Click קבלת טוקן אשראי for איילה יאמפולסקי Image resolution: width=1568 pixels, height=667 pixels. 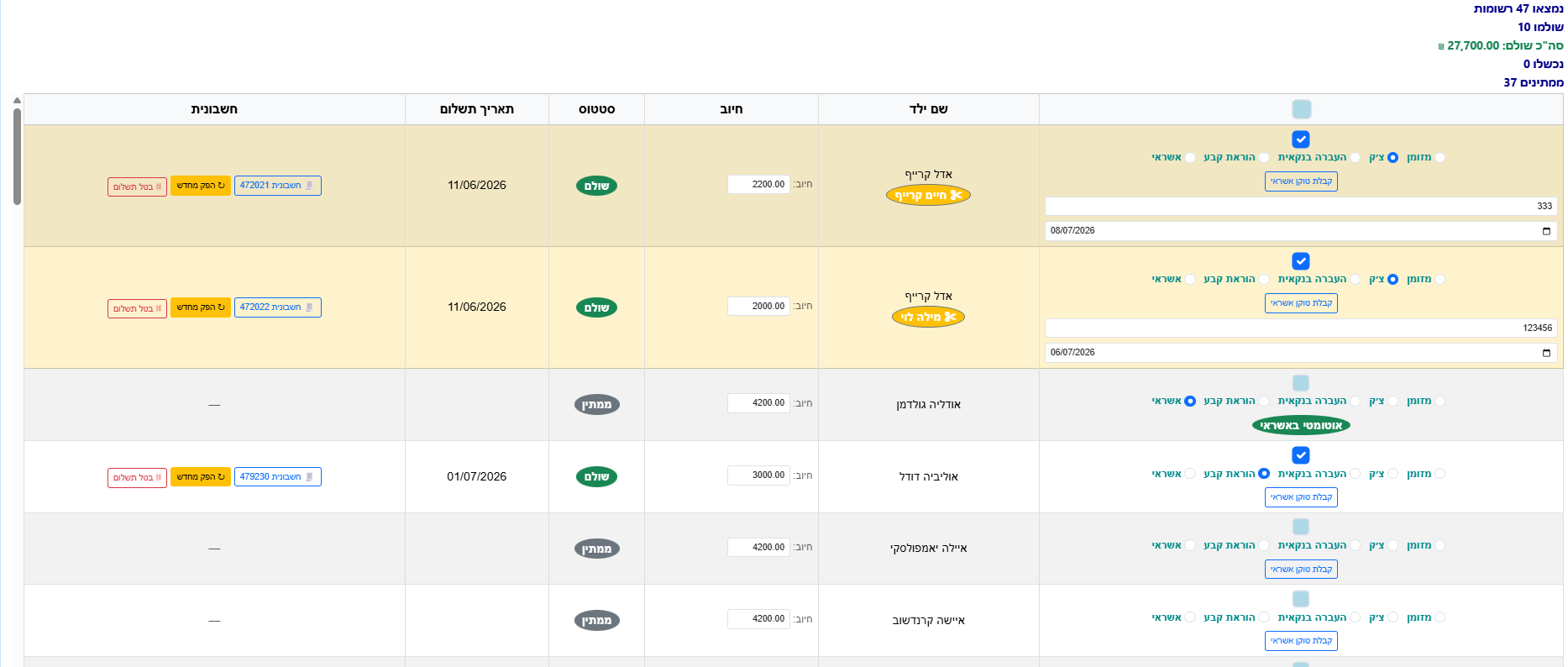pyautogui.click(x=1301, y=570)
